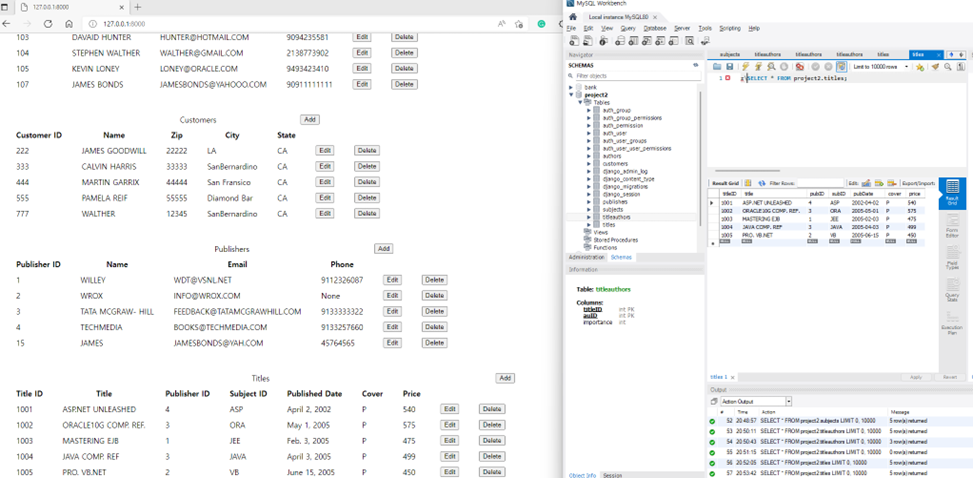Viewport: 973px width, 478px height.
Task: Select the titles 1 result tab
Action: tap(719, 377)
